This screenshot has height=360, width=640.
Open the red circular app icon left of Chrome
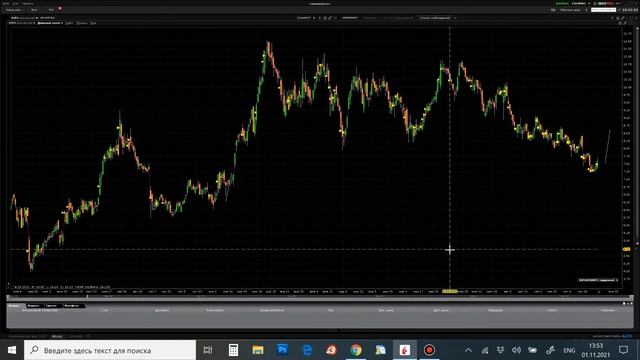(x=331, y=350)
